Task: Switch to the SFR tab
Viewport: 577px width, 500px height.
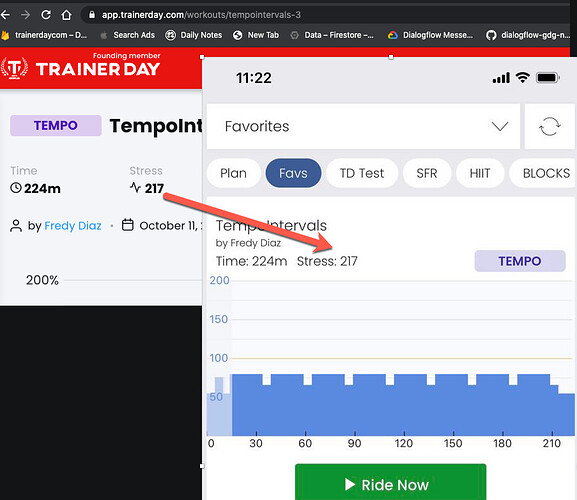Action: click(427, 173)
